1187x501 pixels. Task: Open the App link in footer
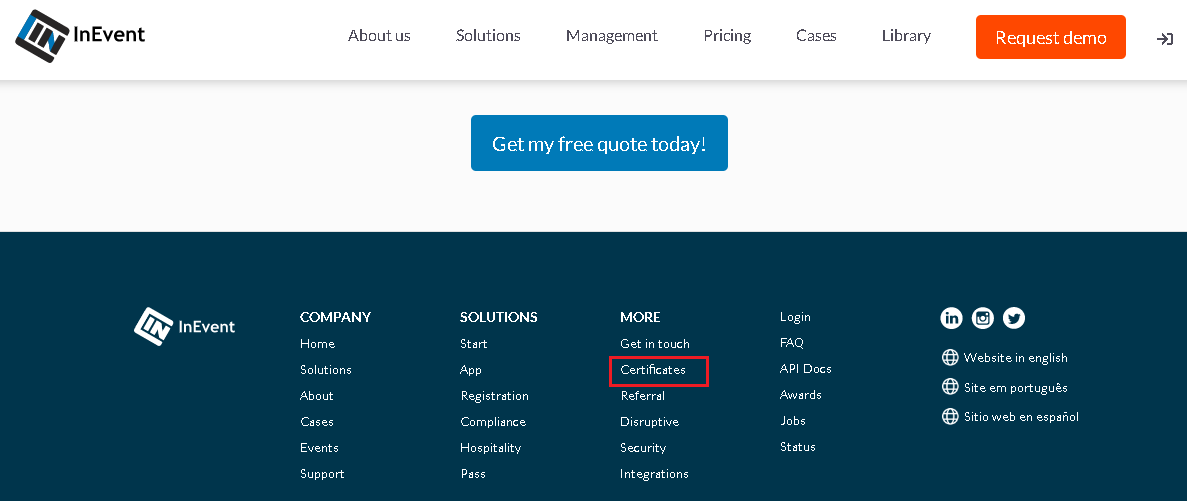tap(471, 370)
